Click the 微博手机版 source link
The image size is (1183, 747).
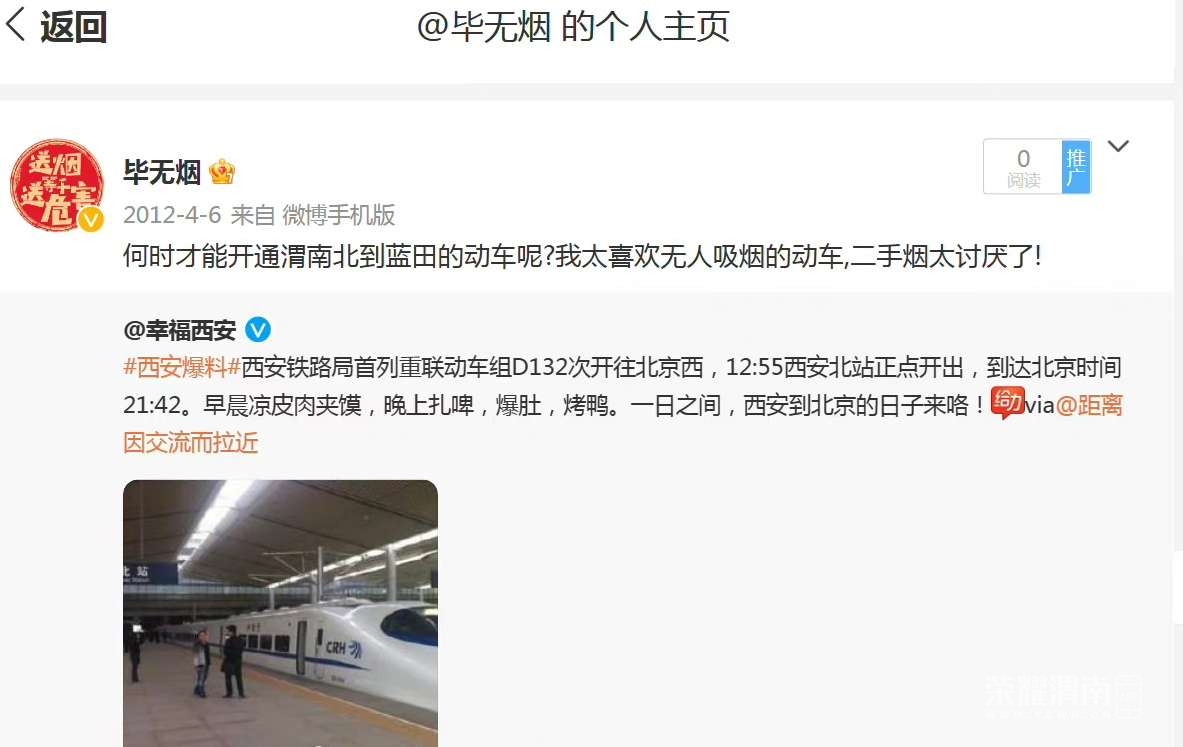tap(339, 215)
